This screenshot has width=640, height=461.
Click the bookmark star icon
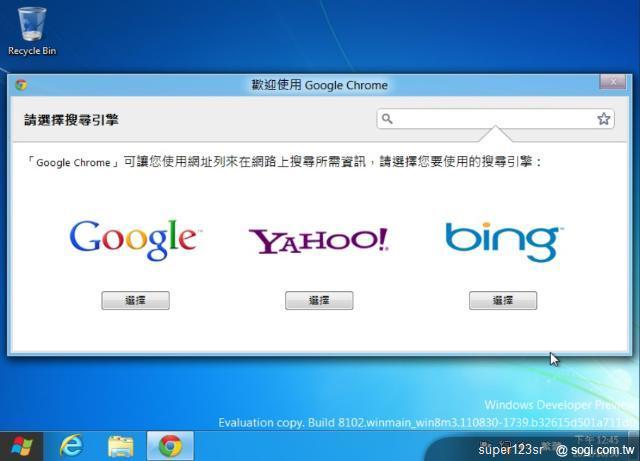coord(604,119)
